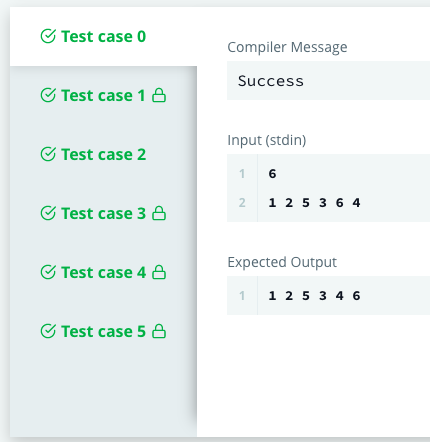Click the Success compiler message box
Screen dimensions: 430x442
pyautogui.click(x=328, y=81)
